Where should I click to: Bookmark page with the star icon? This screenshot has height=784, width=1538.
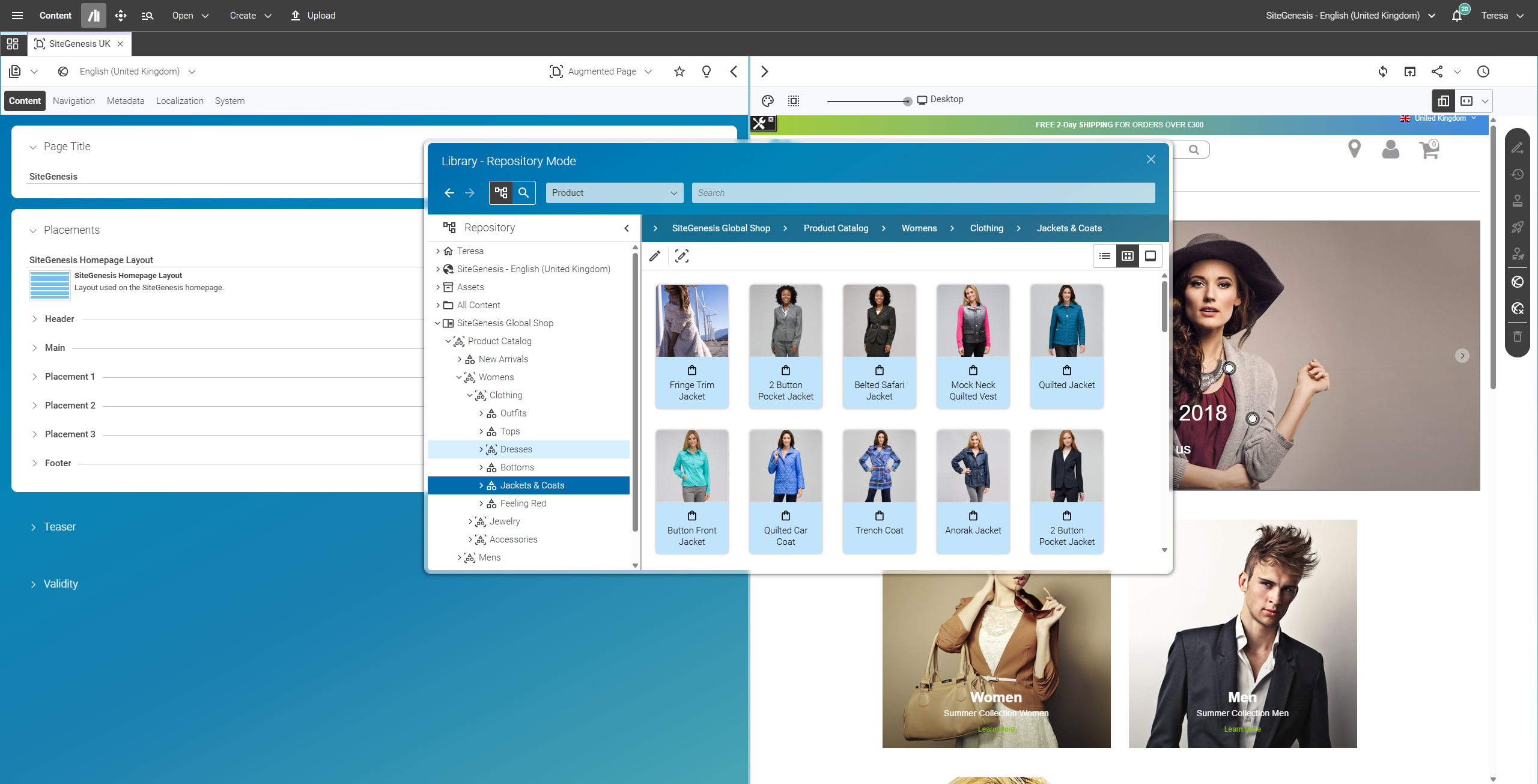(679, 71)
